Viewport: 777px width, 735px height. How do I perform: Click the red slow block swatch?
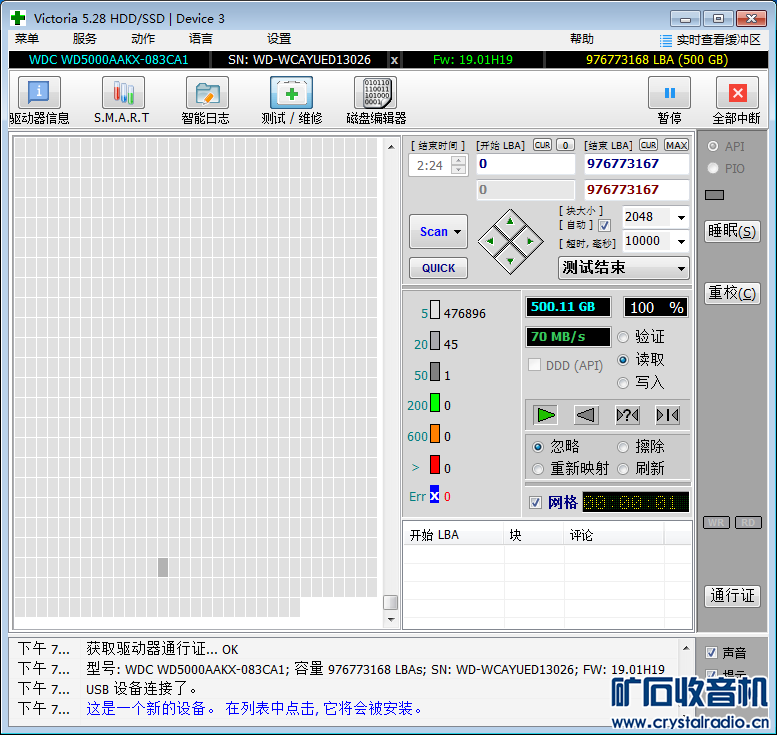point(435,465)
